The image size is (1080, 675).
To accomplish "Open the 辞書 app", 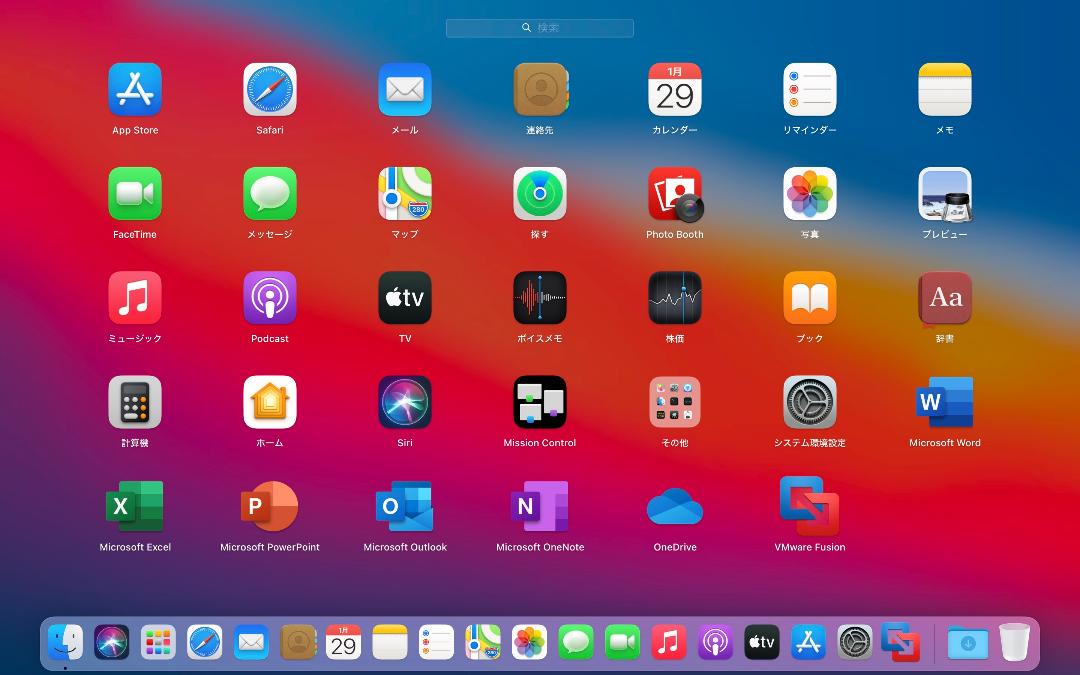I will [x=945, y=298].
